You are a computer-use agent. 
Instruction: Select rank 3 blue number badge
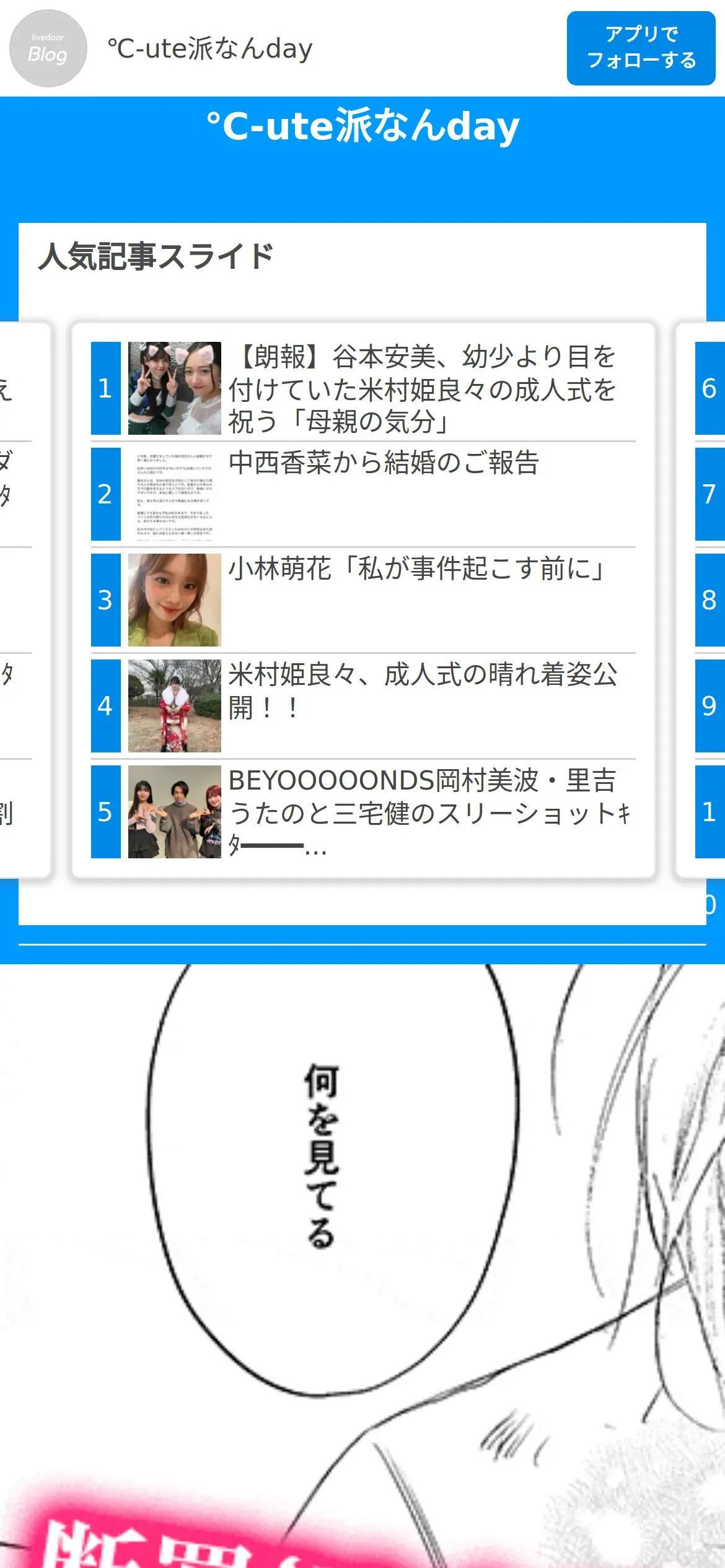click(106, 600)
